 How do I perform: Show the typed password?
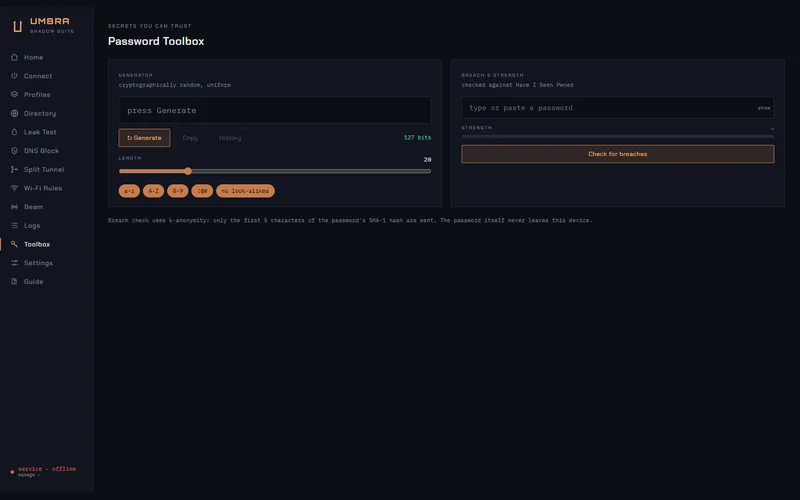click(x=764, y=108)
